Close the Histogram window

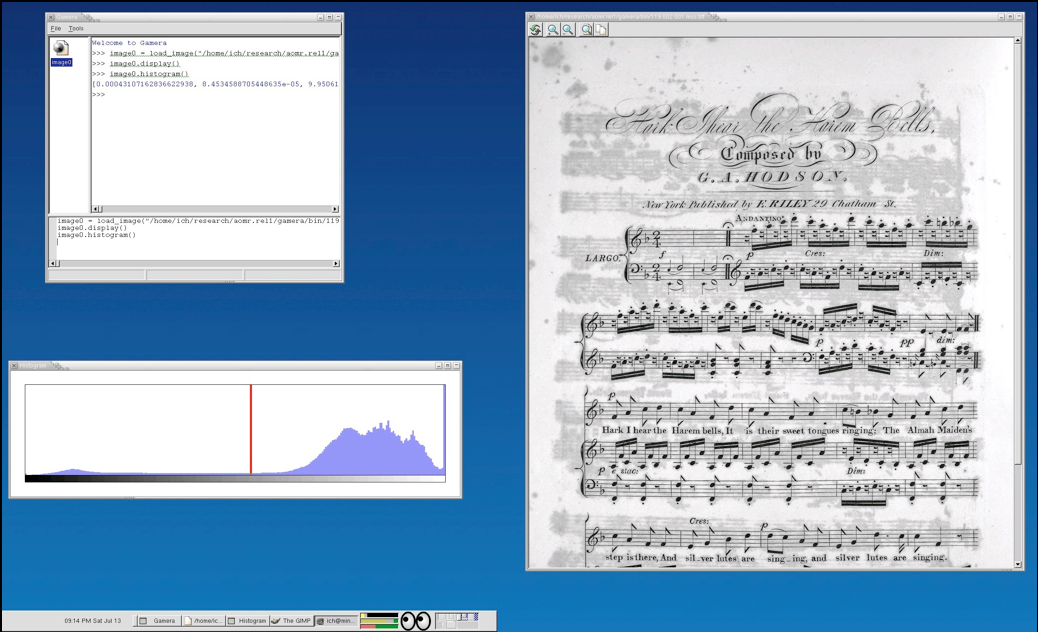pos(14,365)
